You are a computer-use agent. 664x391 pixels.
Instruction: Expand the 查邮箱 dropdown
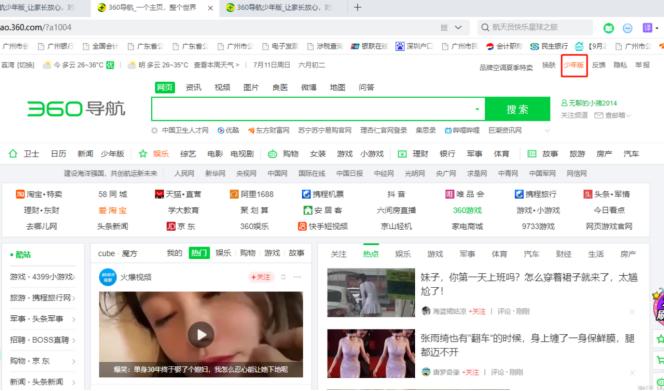(628, 116)
